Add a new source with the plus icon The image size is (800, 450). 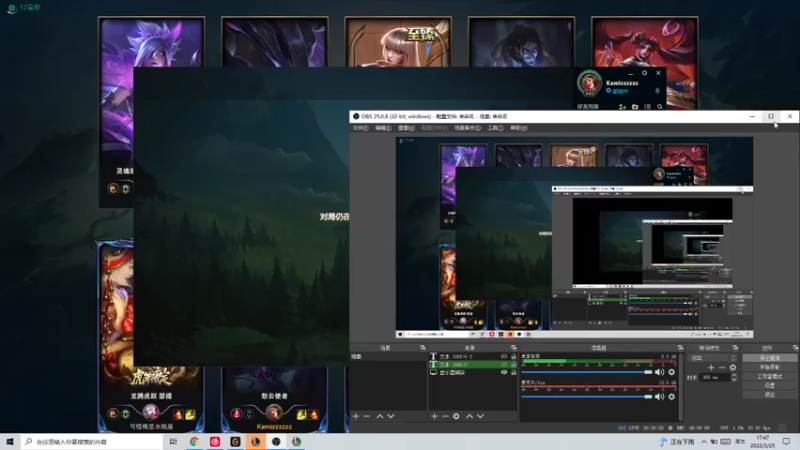434,416
